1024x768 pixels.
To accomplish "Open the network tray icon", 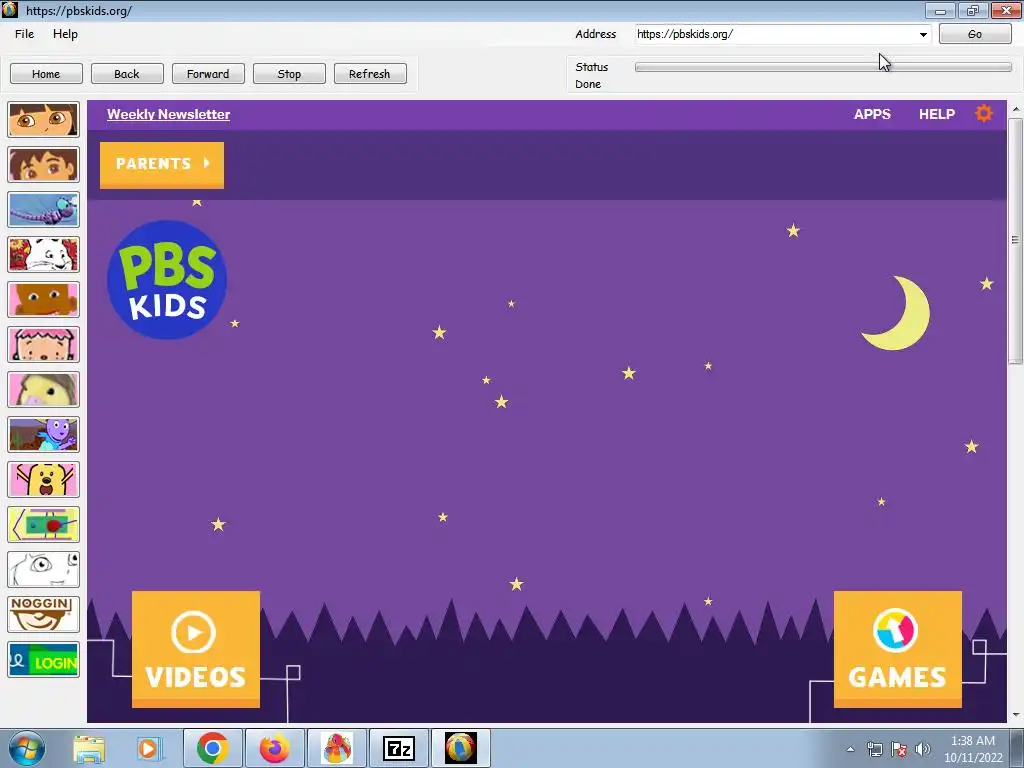I will click(874, 749).
